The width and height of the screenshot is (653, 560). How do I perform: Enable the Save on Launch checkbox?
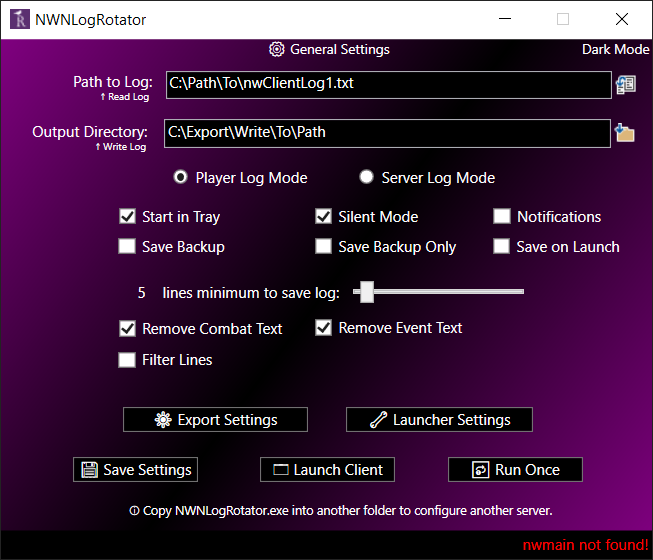501,246
